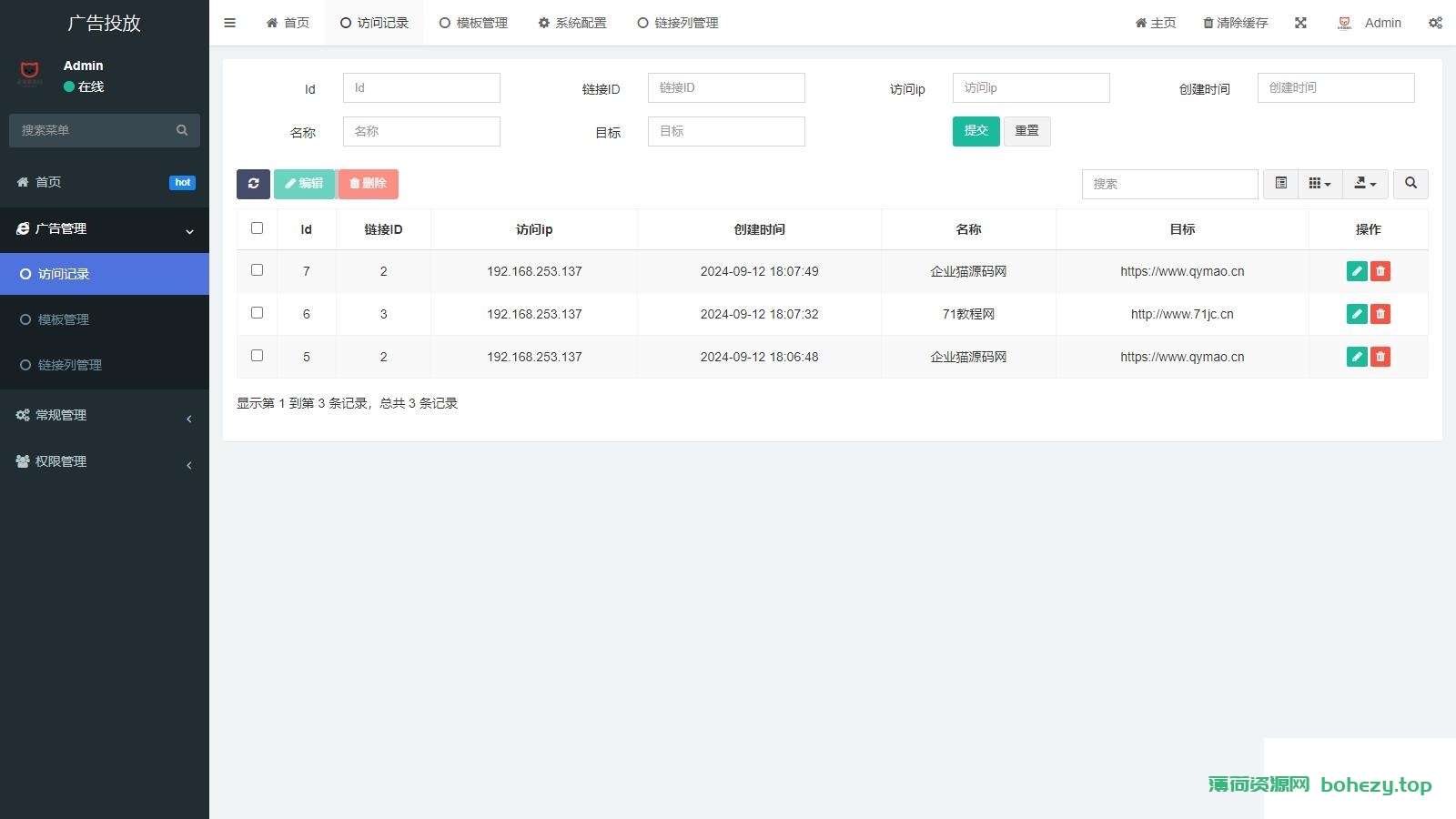Edit record 7 with the pencil icon
Image resolution: width=1456 pixels, height=819 pixels.
pos(1357,271)
